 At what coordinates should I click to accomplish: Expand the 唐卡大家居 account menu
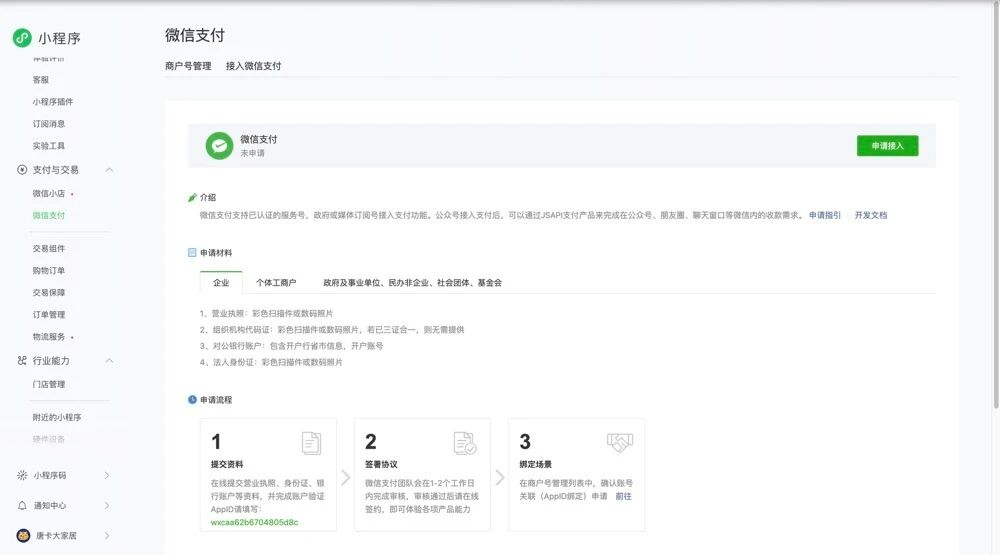[x=107, y=536]
